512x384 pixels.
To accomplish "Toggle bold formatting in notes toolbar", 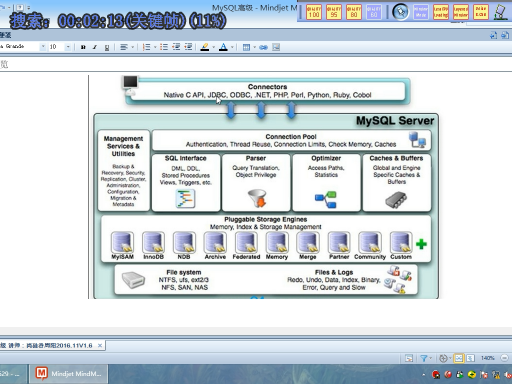I will [x=83, y=47].
